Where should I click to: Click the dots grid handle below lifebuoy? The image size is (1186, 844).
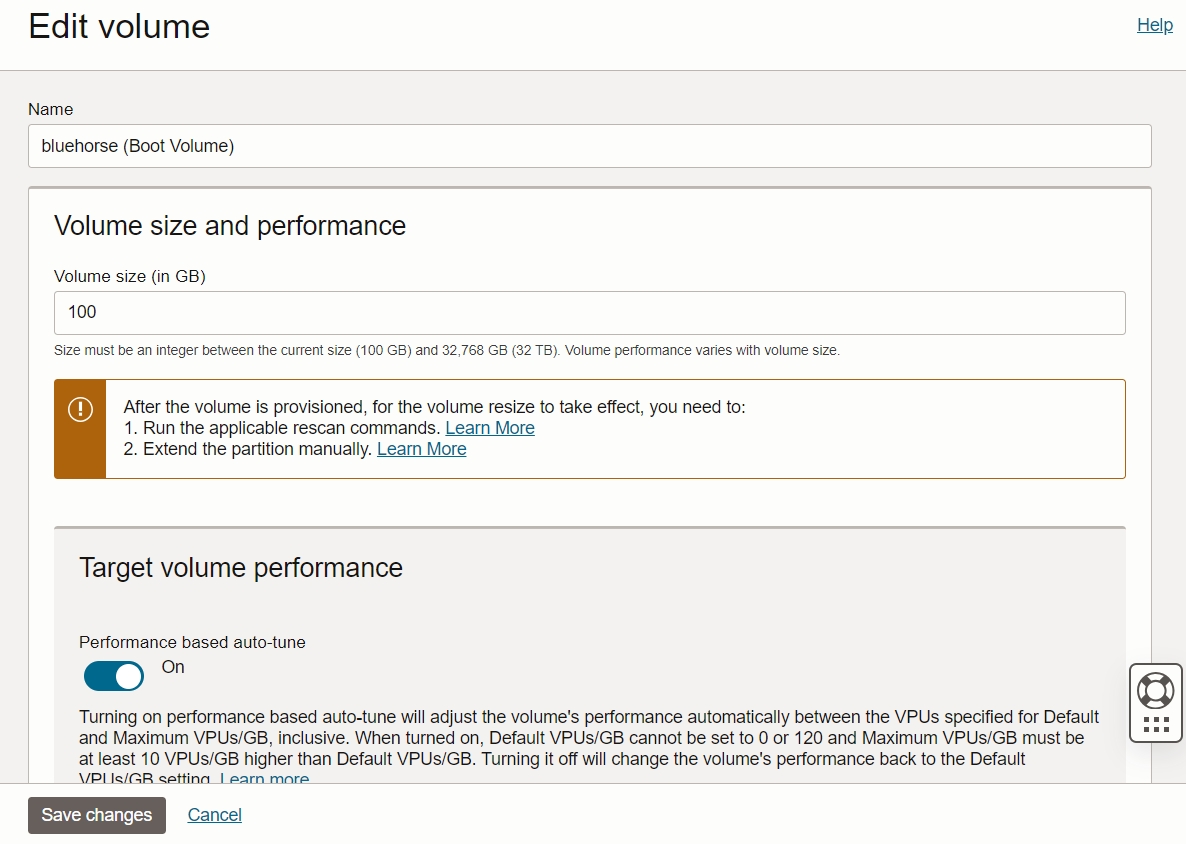(1156, 725)
